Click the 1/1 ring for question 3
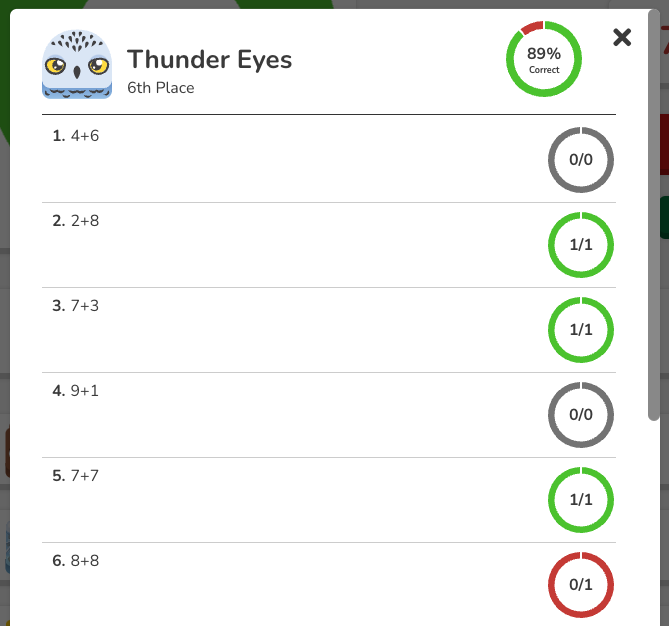This screenshot has height=626, width=669. click(x=581, y=329)
